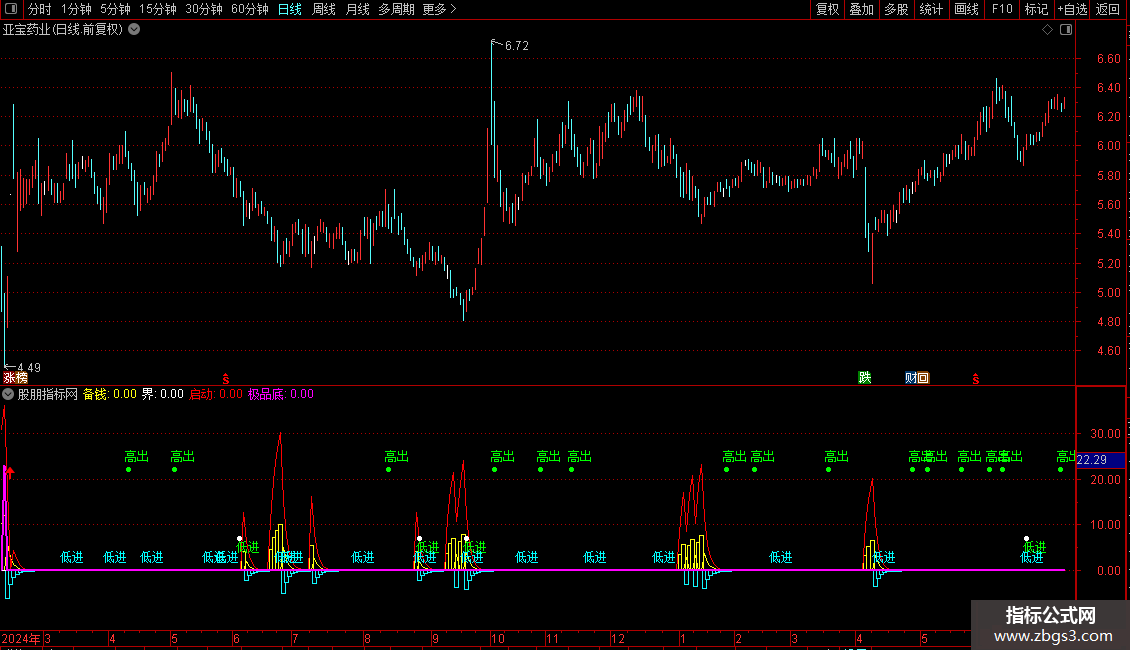Click the red S marker near April 2025
The height and width of the screenshot is (650, 1130).
pos(976,379)
